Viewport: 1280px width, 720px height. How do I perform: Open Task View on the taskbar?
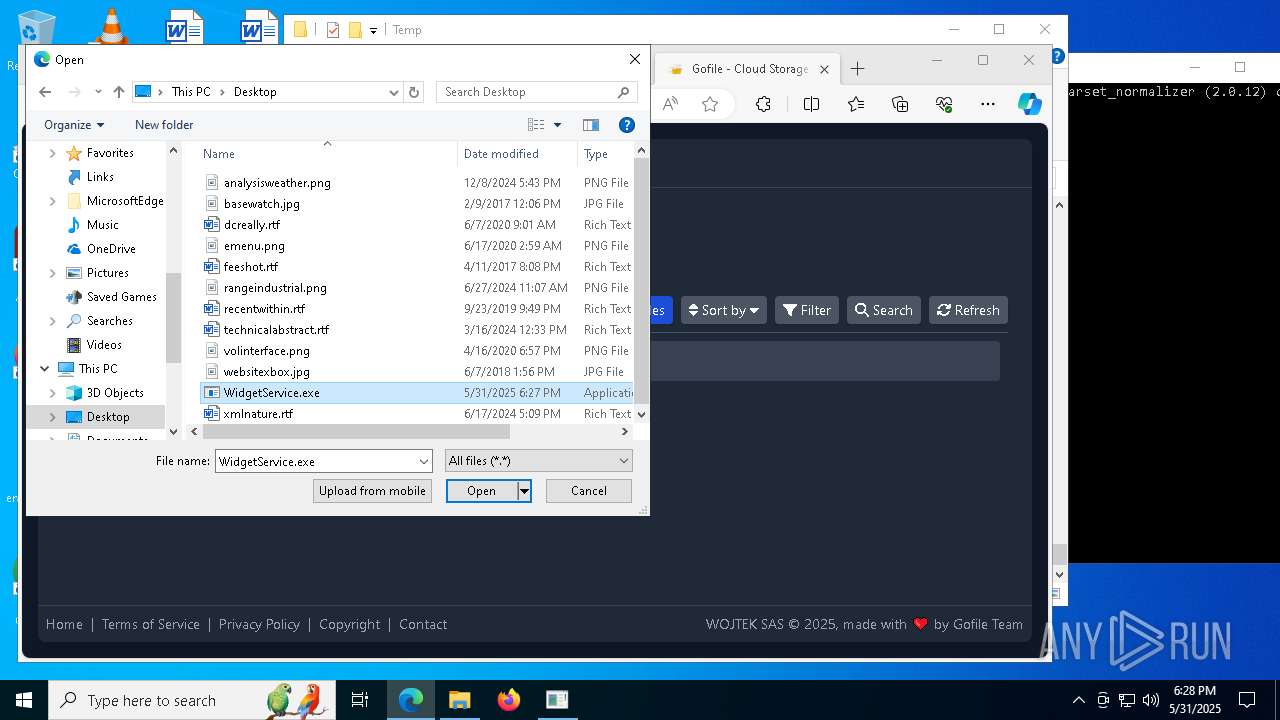point(360,700)
